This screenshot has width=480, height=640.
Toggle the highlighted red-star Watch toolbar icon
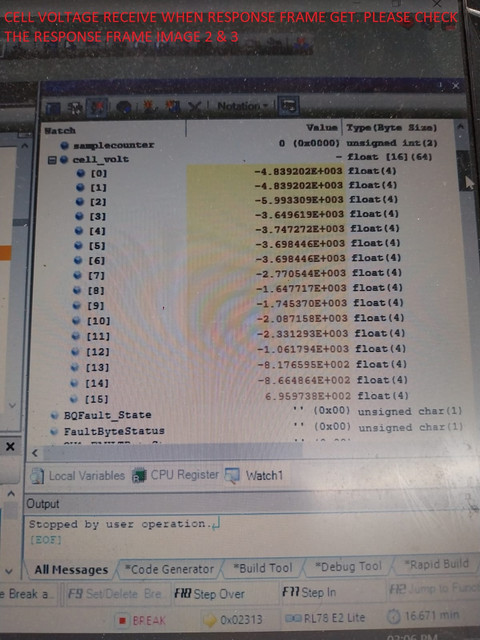point(97,107)
